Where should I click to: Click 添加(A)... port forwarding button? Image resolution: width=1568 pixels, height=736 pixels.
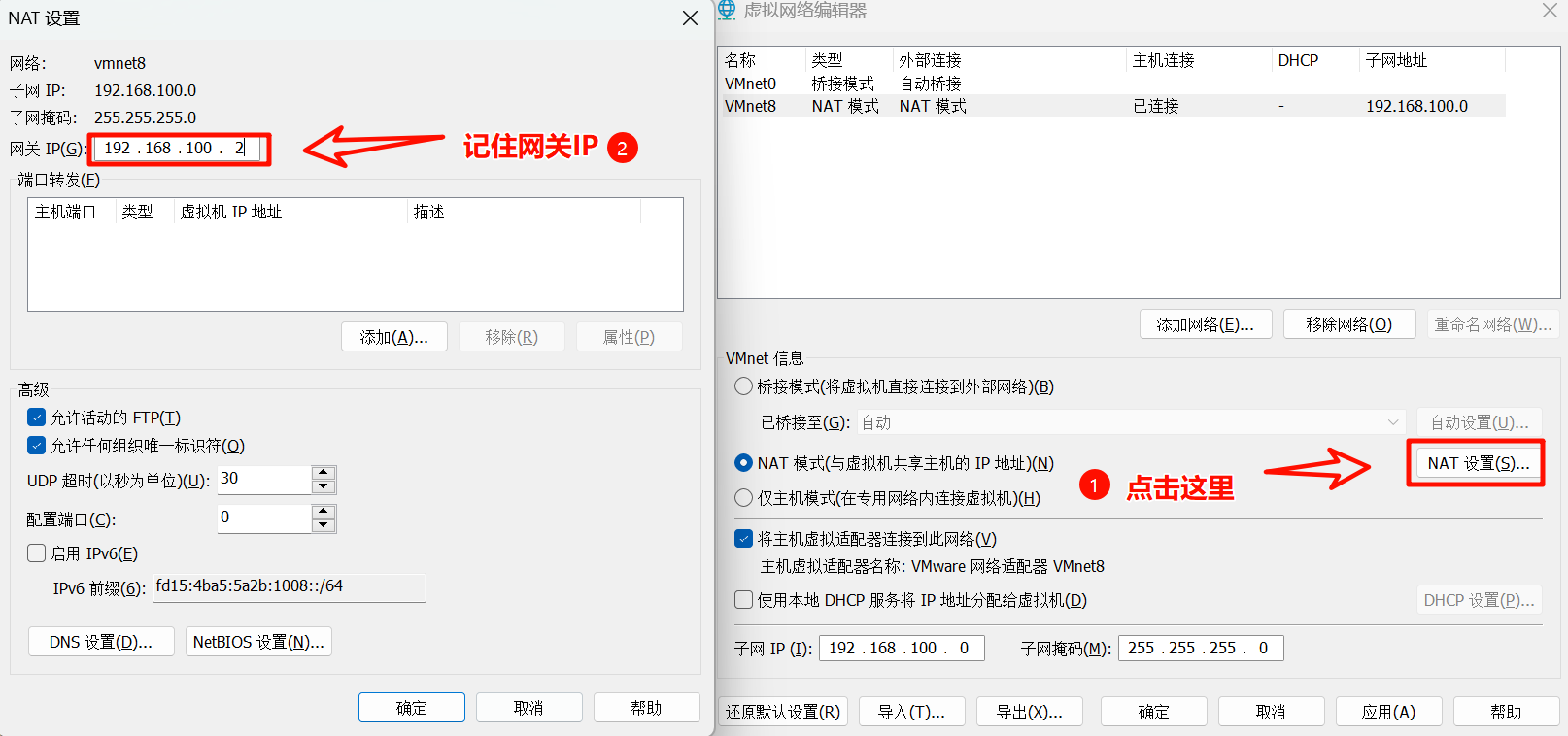(x=394, y=337)
